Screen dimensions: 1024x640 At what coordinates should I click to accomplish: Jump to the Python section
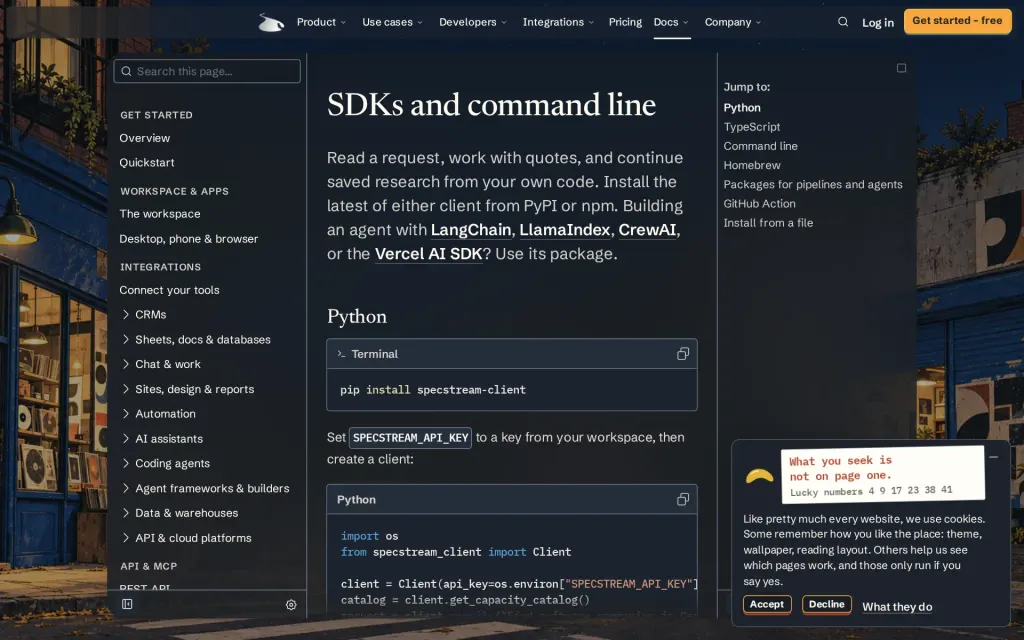pos(742,108)
